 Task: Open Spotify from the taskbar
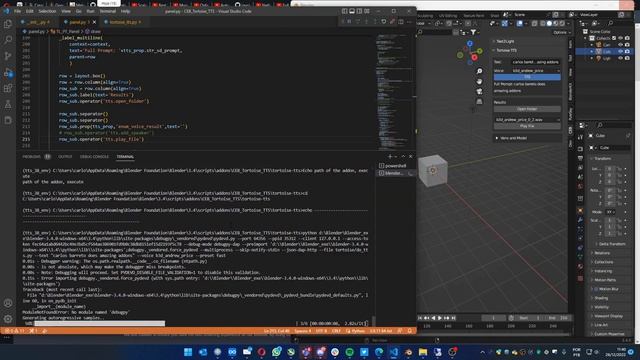click(x=349, y=352)
